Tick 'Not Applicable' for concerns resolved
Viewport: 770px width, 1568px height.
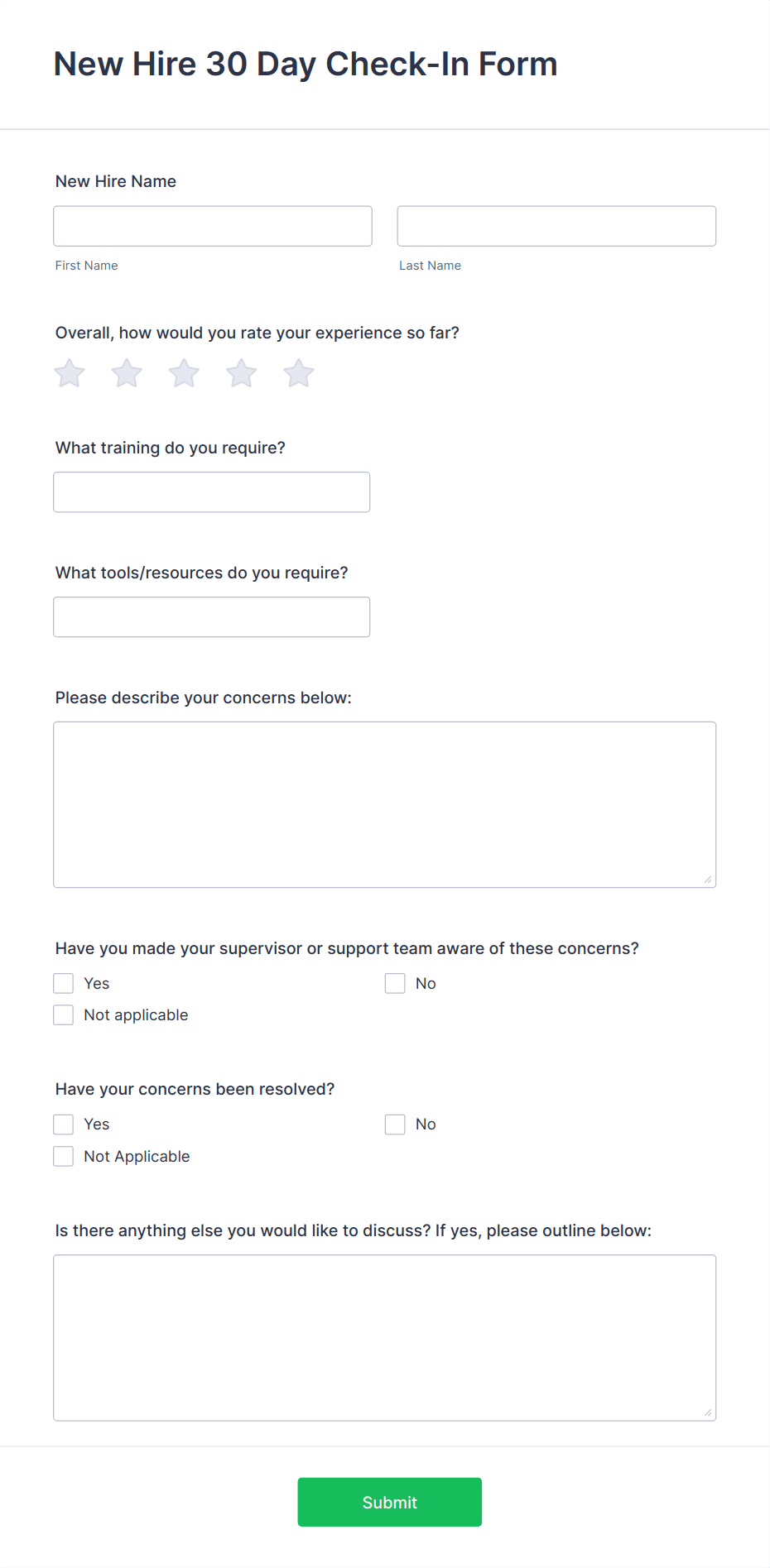(64, 1156)
